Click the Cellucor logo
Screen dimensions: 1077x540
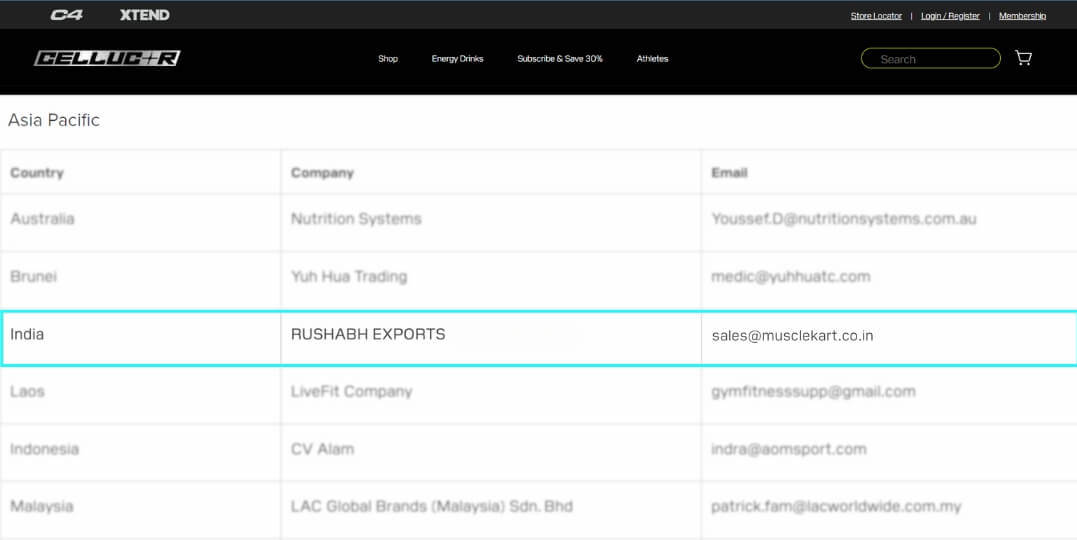(107, 58)
